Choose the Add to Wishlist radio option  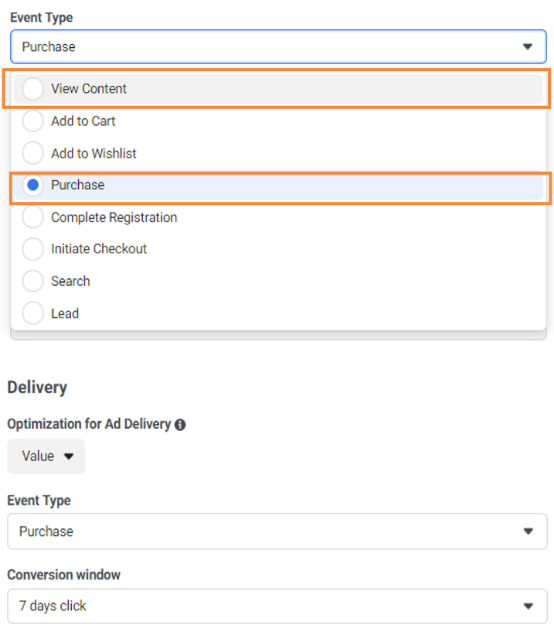point(33,153)
